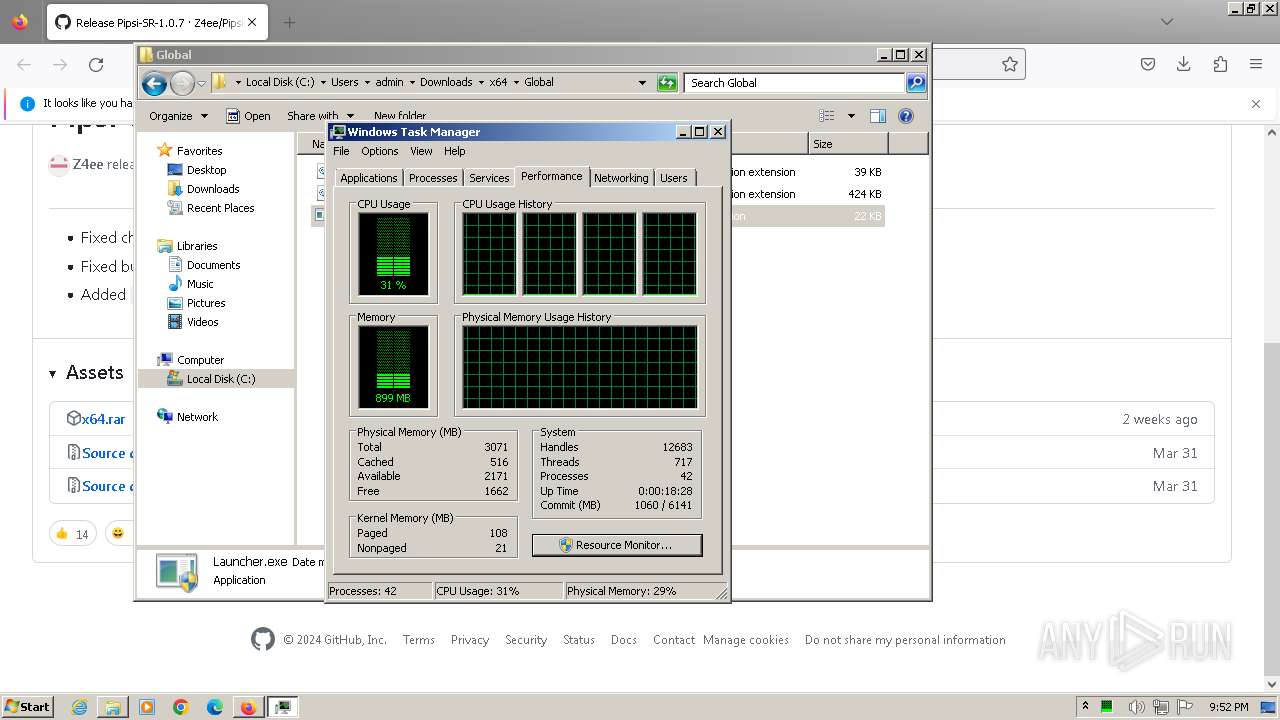Download the x64.rar asset
This screenshot has width=1280, height=720.
coord(103,419)
